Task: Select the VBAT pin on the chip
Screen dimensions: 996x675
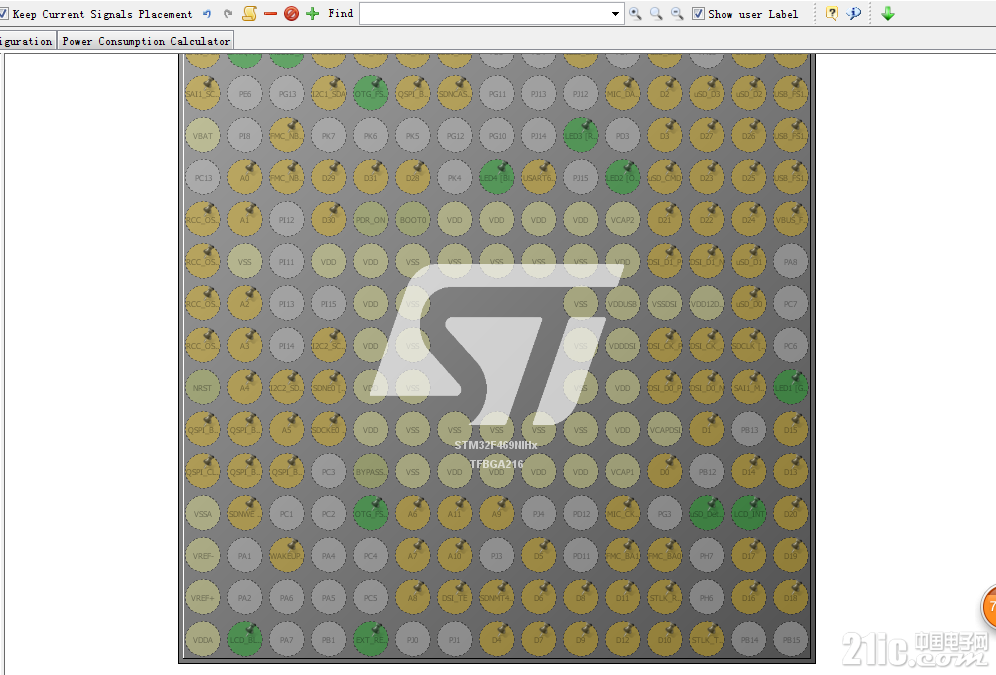Action: pos(203,136)
